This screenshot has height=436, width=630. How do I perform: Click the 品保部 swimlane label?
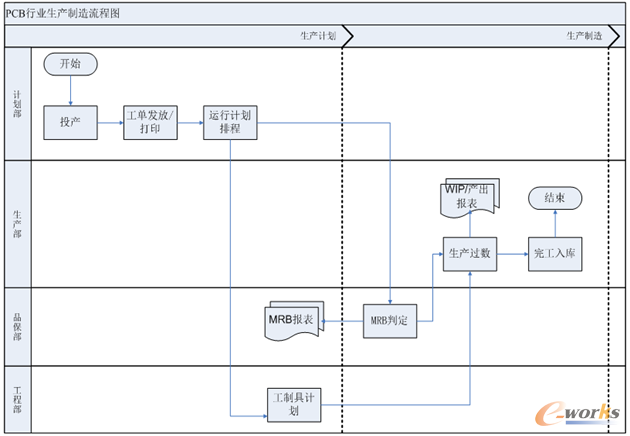(x=17, y=326)
